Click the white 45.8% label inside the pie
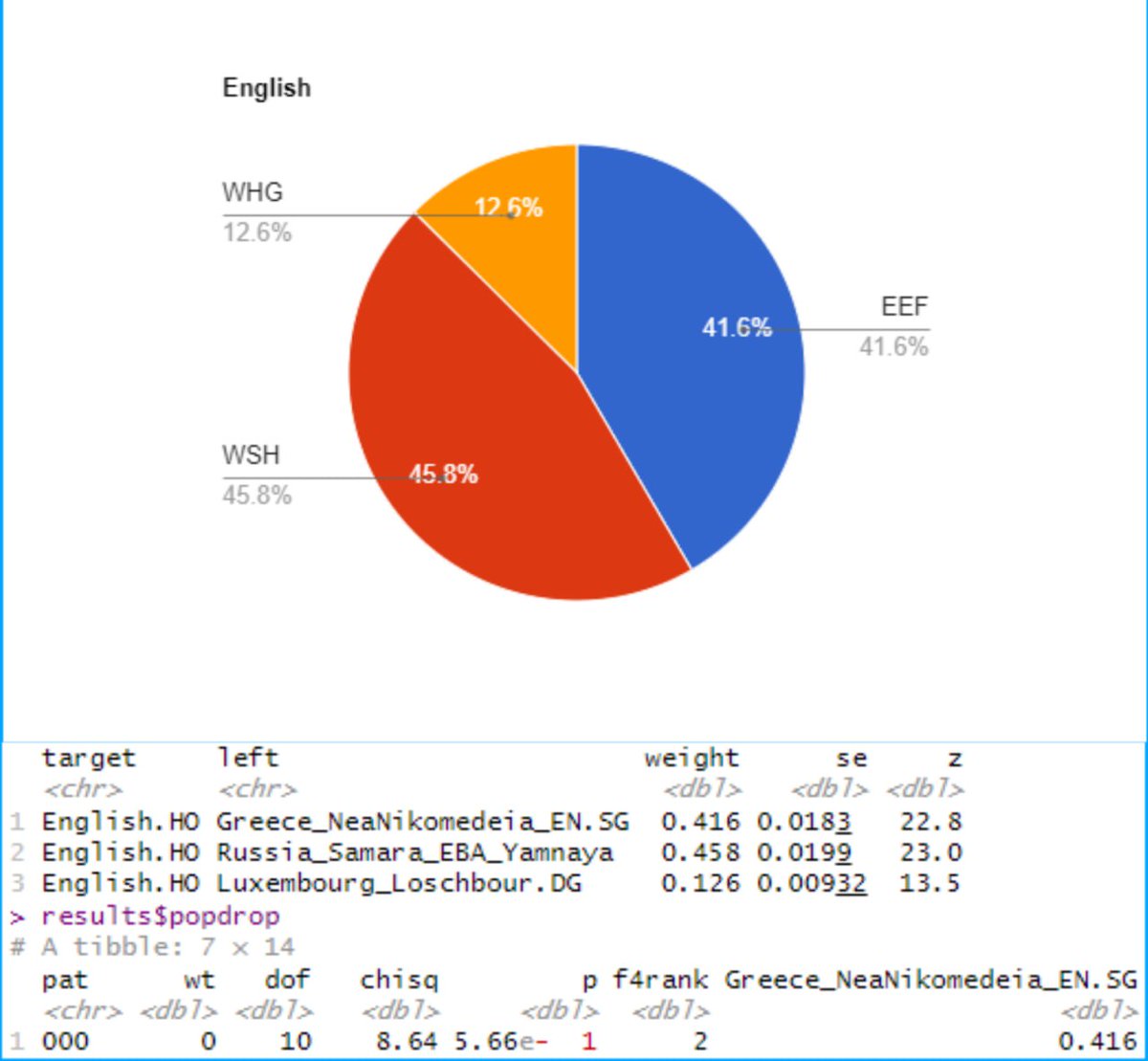1148x1061 pixels. click(x=443, y=474)
